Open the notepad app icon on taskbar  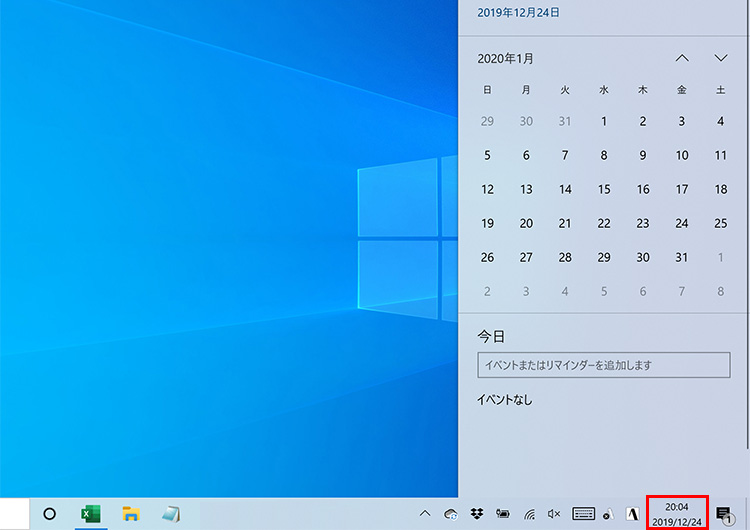pos(171,513)
